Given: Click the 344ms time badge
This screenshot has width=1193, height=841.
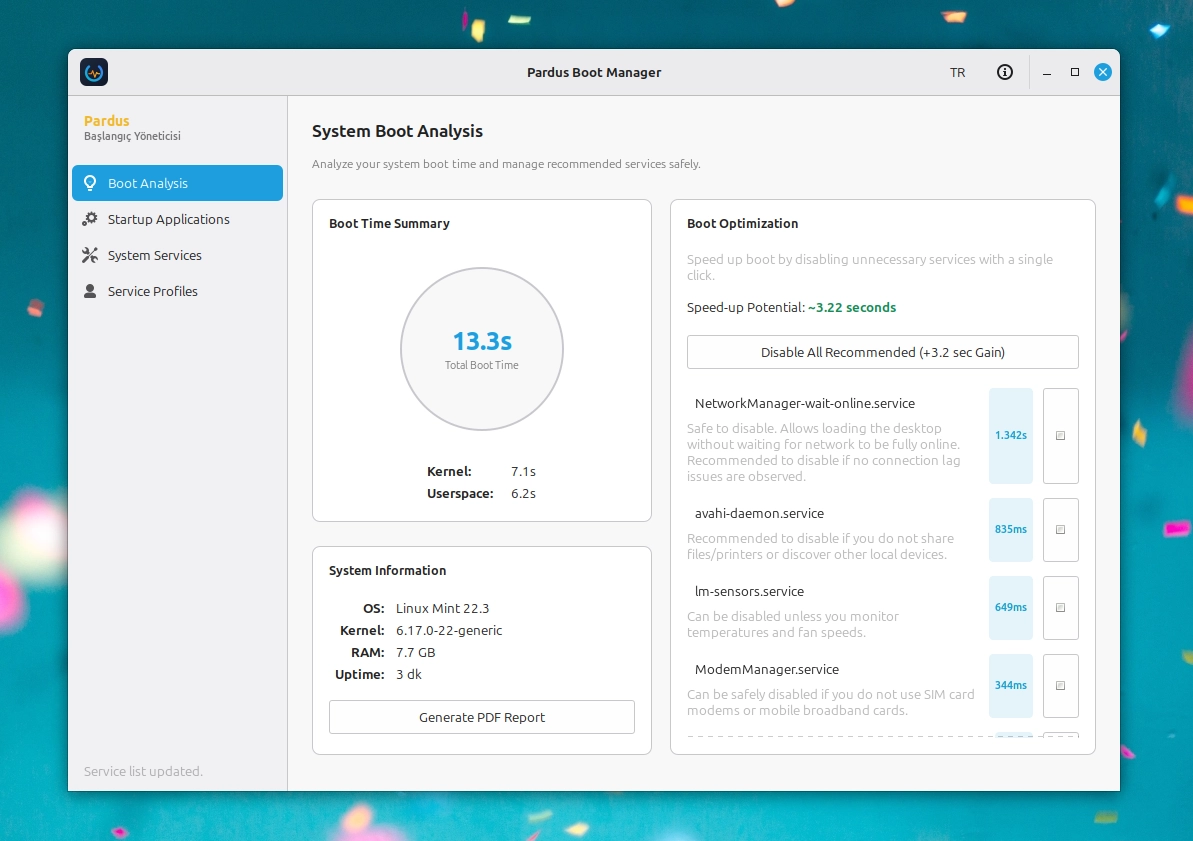Looking at the screenshot, I should (x=1010, y=686).
